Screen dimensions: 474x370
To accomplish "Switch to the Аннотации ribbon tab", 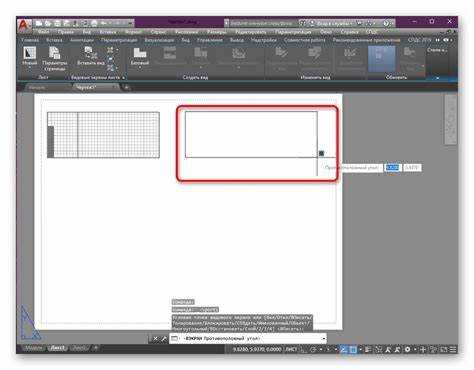I will 82,40.
